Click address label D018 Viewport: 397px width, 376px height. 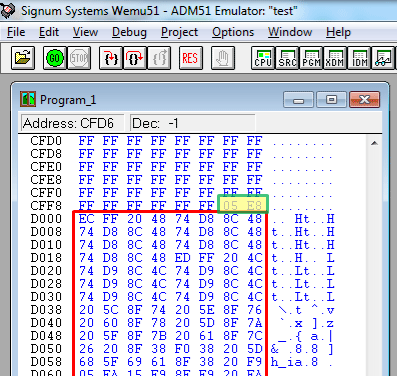(x=46, y=258)
